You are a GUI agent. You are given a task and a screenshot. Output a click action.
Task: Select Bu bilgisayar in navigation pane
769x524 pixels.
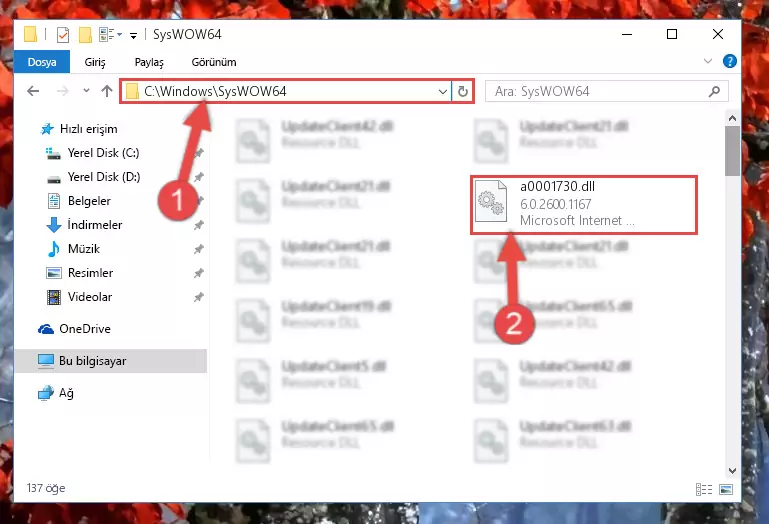pos(110,361)
